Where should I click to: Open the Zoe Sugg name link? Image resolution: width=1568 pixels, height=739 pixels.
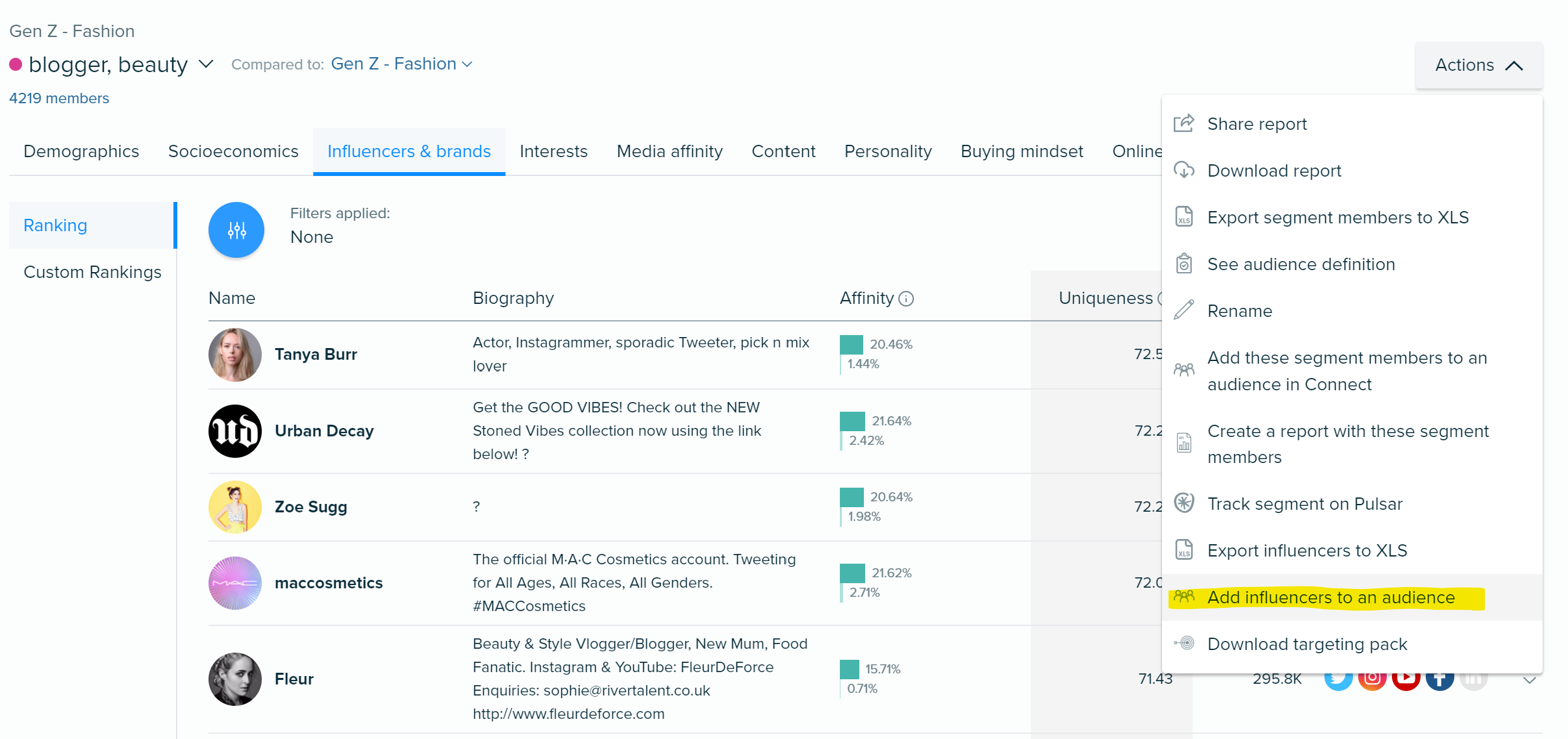(310, 507)
